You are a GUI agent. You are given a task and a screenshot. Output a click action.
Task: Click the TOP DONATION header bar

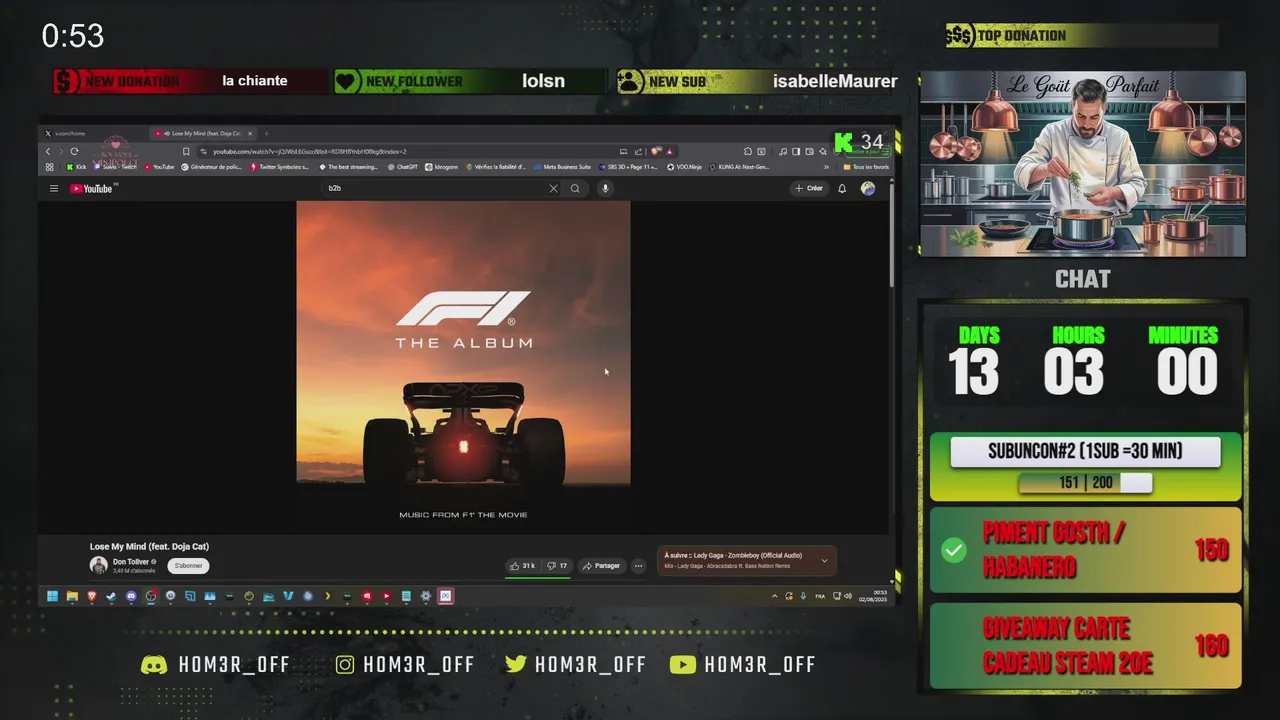(x=1082, y=36)
